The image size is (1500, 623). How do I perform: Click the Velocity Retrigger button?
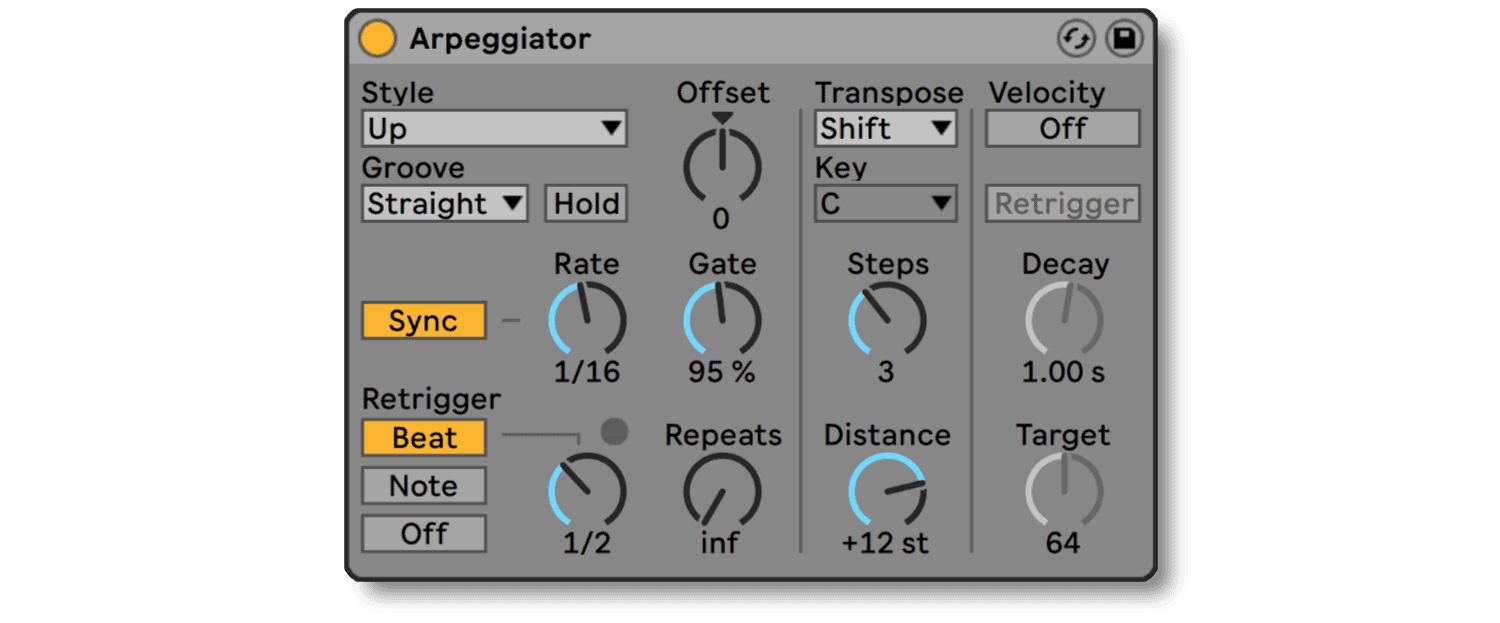tap(1064, 204)
